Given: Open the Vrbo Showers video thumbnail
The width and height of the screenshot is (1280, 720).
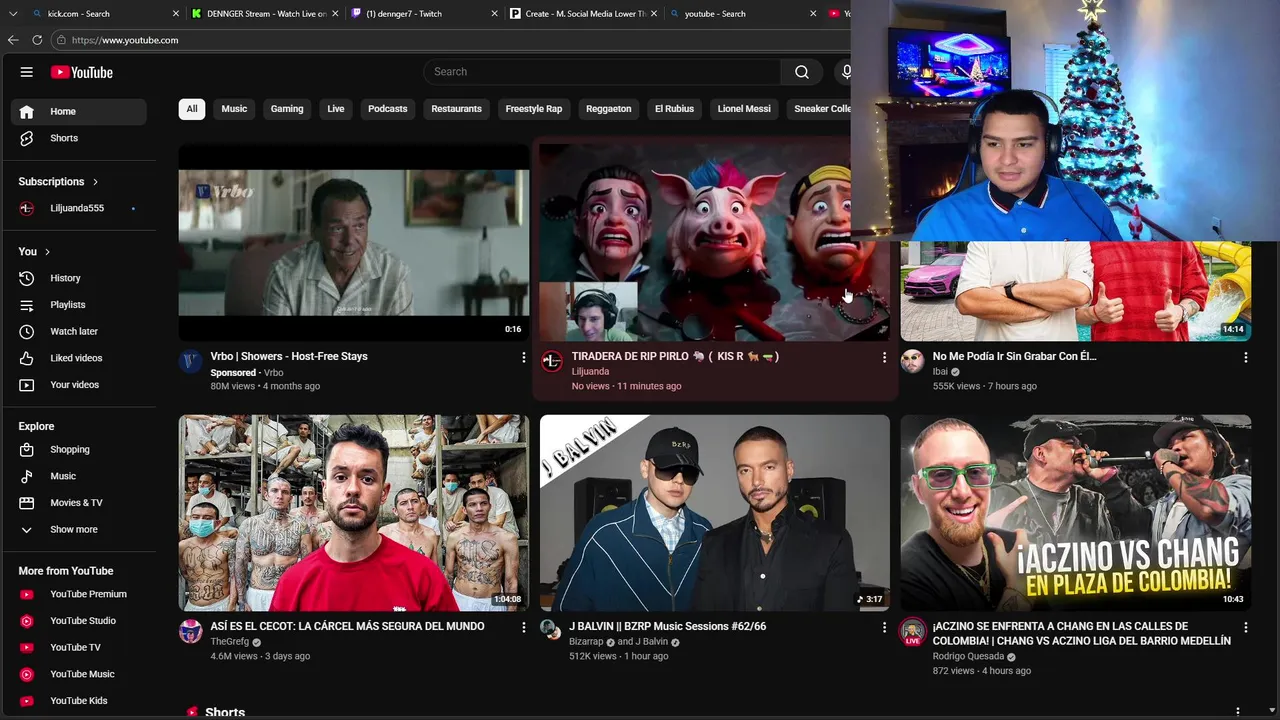Looking at the screenshot, I should [354, 243].
